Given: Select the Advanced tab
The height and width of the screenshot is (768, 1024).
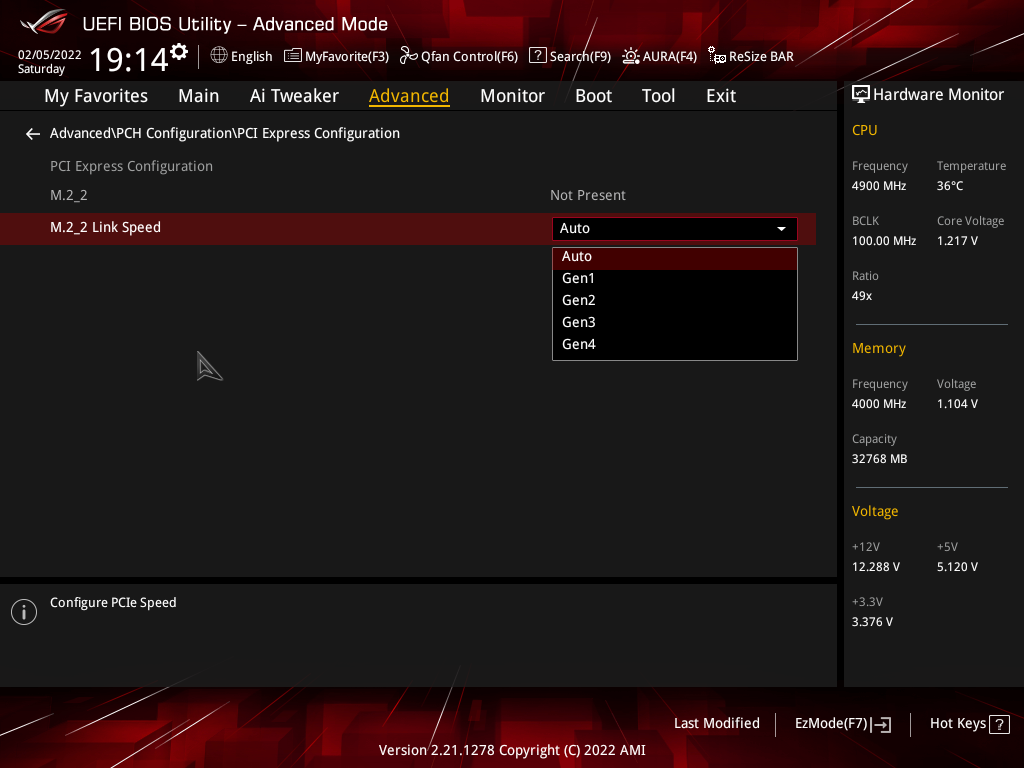Looking at the screenshot, I should 409,96.
